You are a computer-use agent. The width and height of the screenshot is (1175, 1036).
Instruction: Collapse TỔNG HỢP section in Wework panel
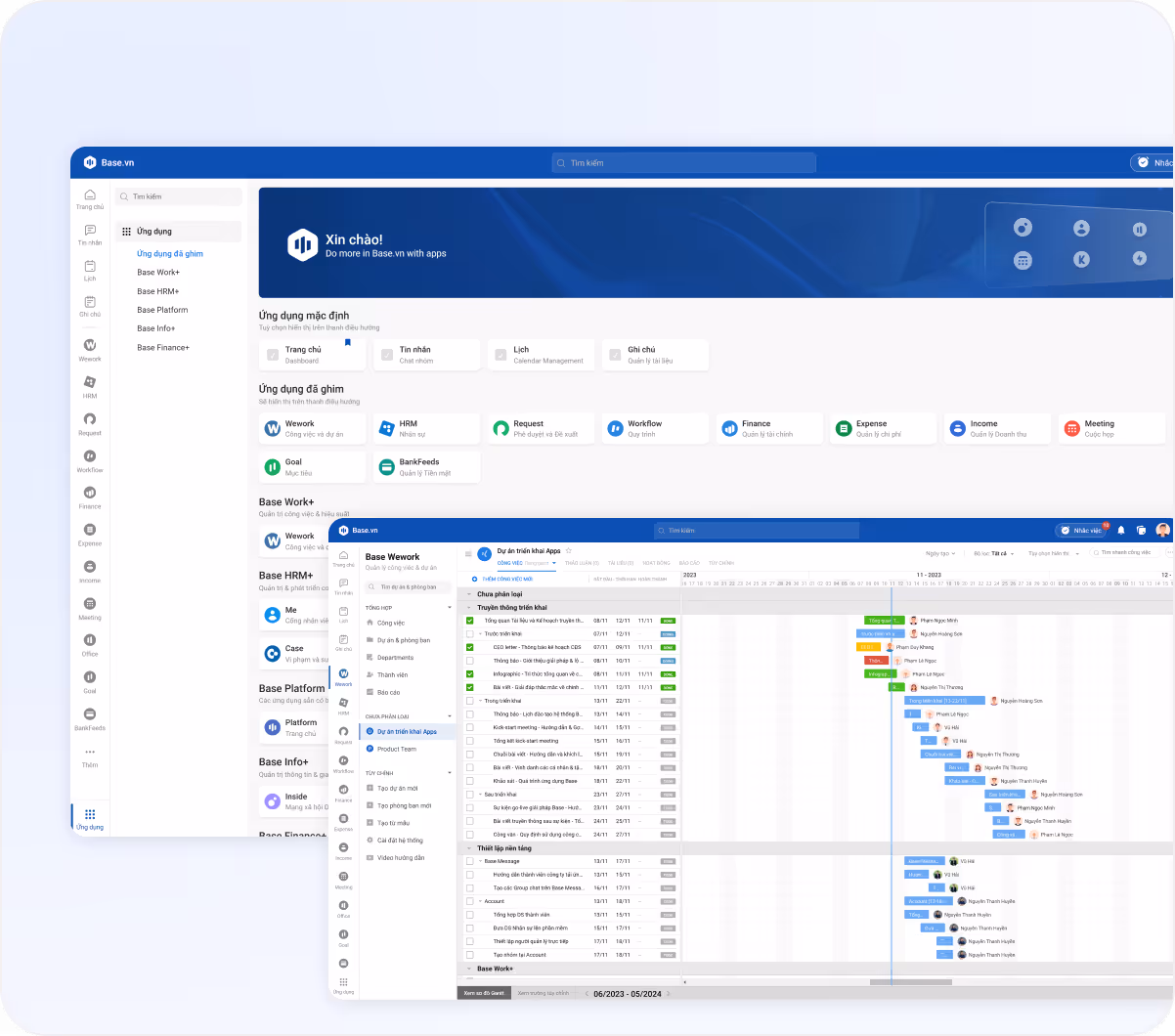[x=450, y=608]
